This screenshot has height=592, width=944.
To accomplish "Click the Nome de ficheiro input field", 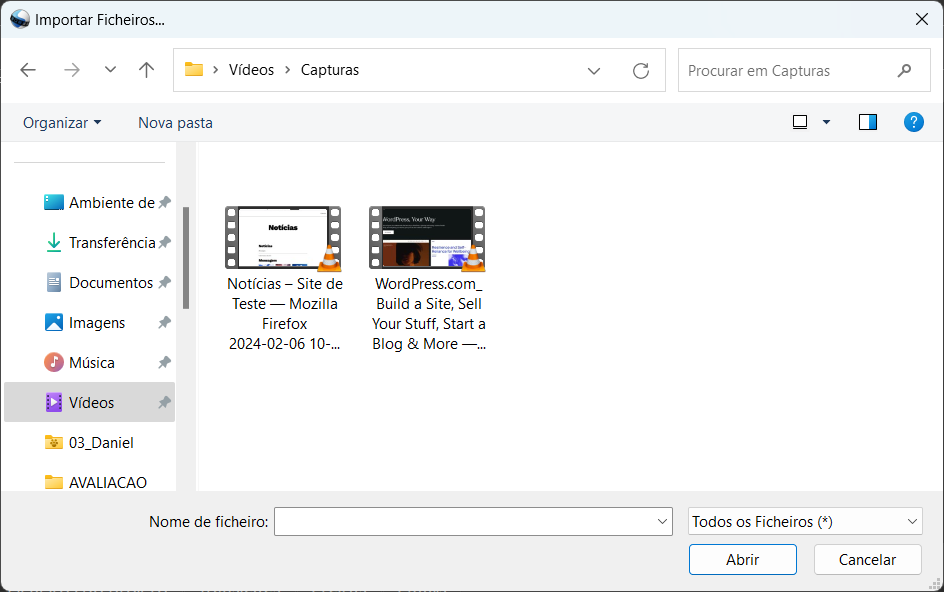I will point(464,521).
